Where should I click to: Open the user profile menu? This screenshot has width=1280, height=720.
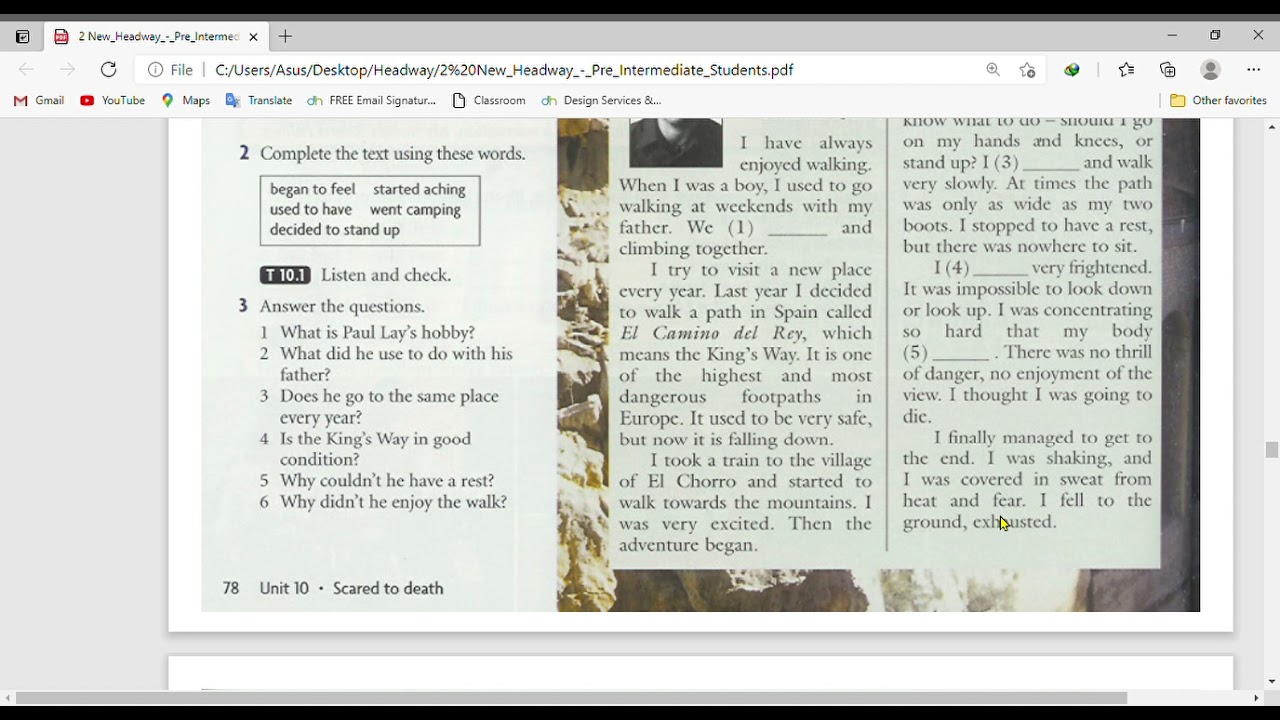[1211, 70]
